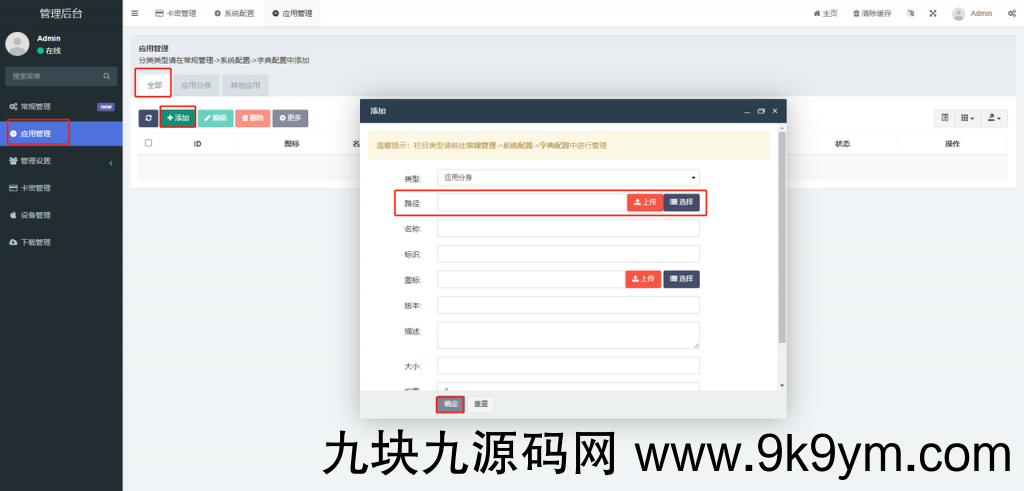
Task: Open 常规管理 in the sidebar
Action: [x=61, y=106]
